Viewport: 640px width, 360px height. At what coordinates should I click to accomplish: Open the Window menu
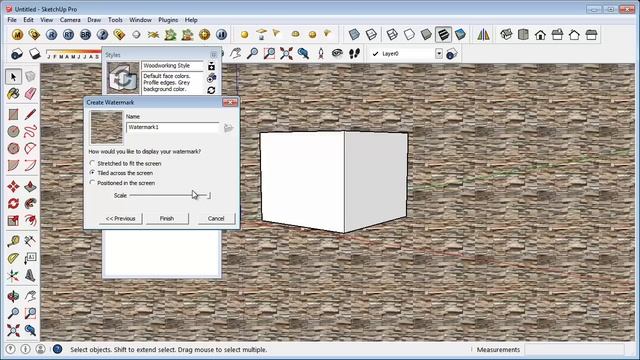pyautogui.click(x=140, y=20)
